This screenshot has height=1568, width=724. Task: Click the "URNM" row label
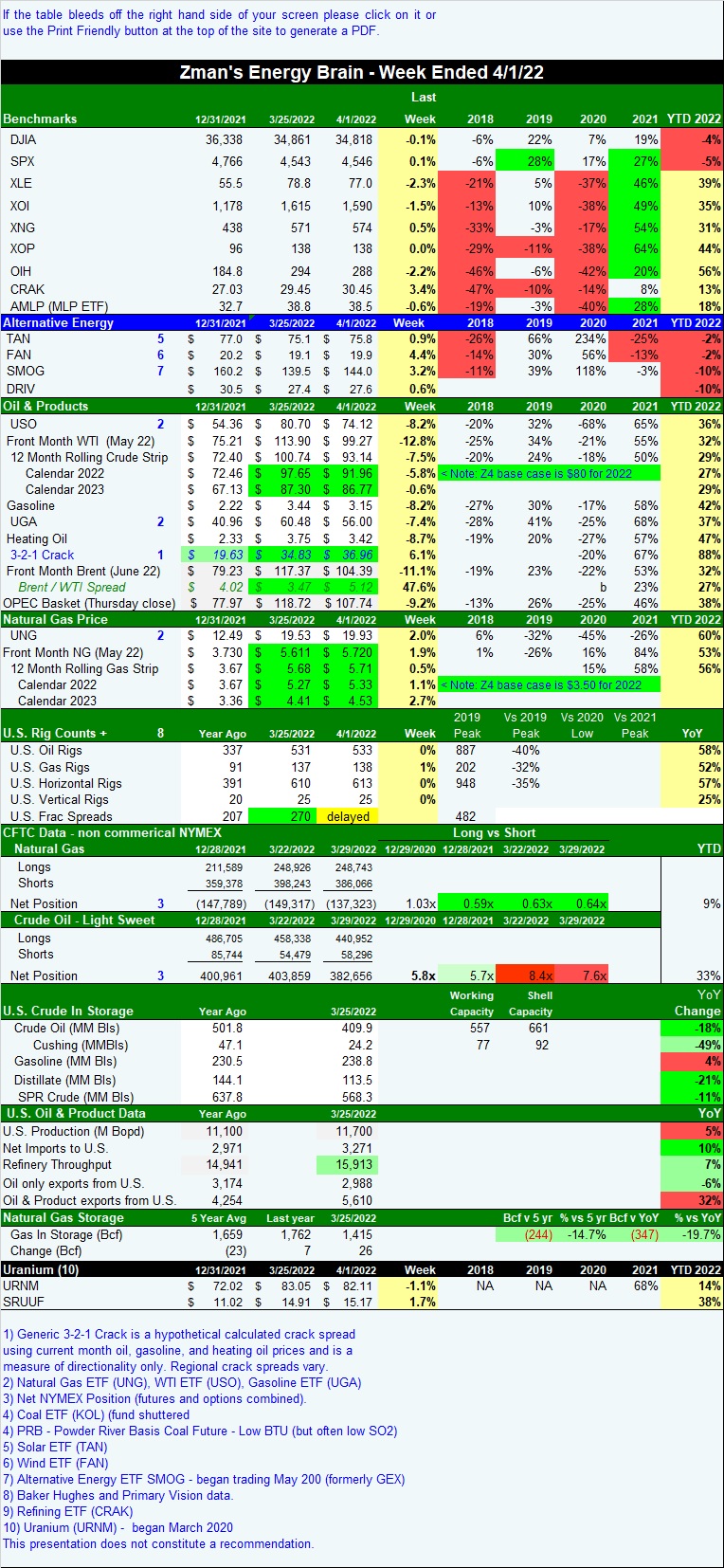(21, 1285)
